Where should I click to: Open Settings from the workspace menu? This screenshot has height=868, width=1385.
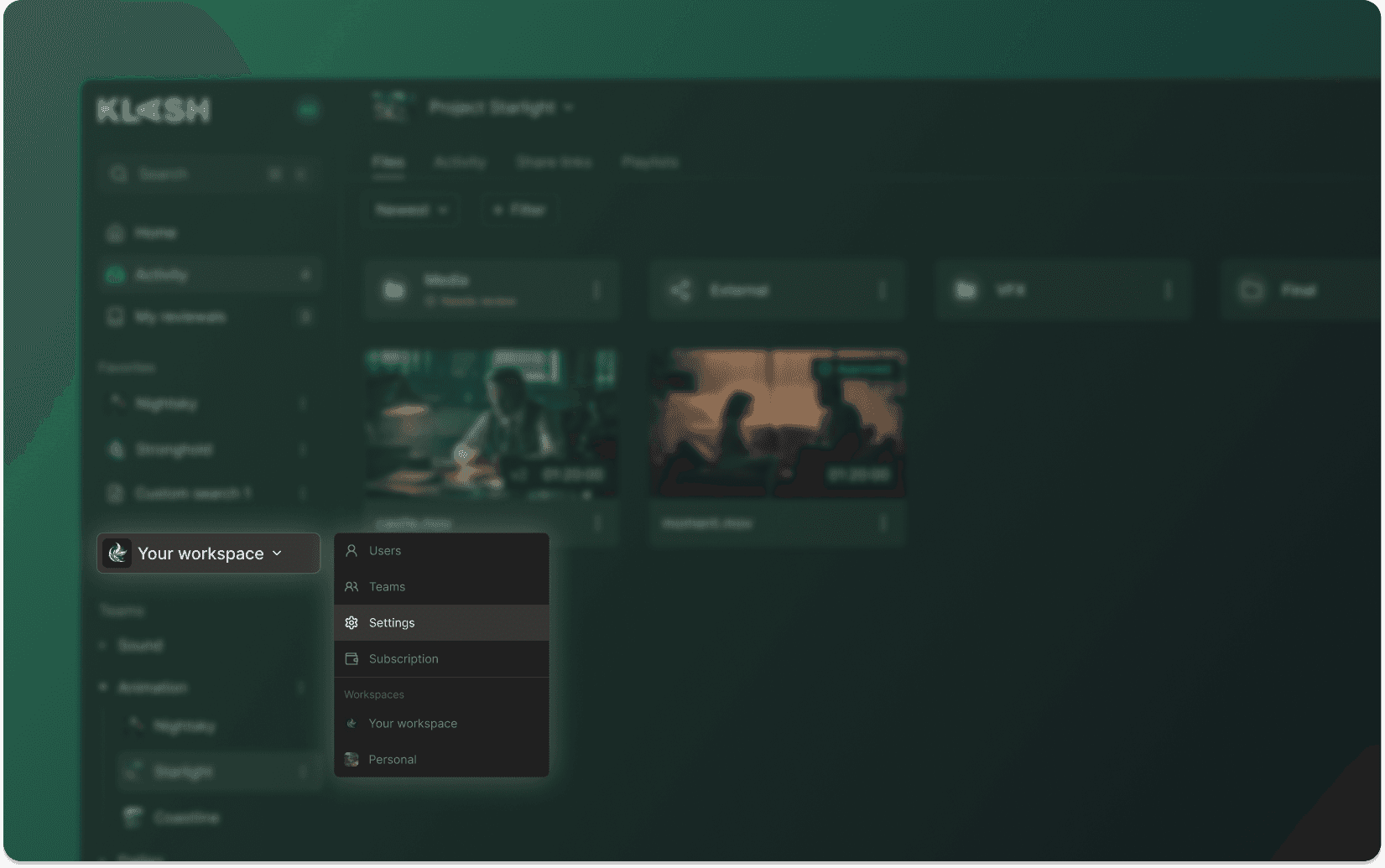coord(441,623)
